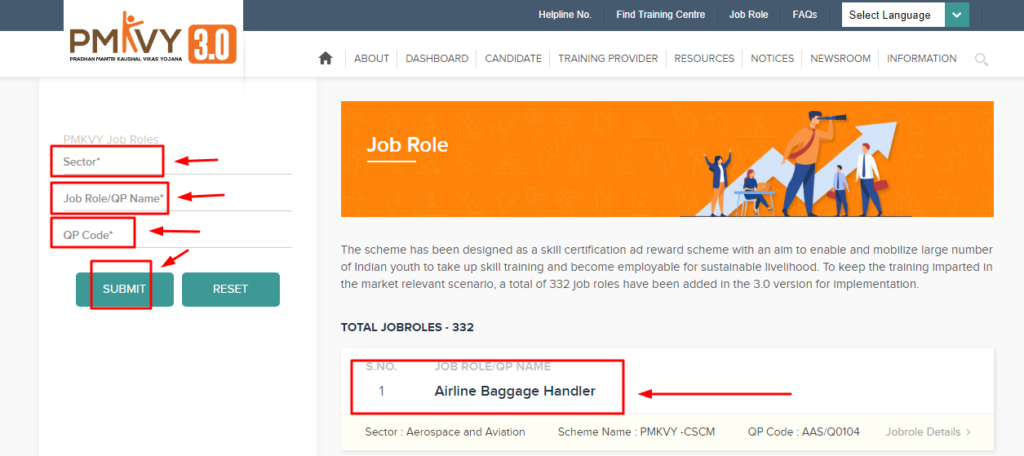
Task: Open the TRAINING PROVIDER menu
Action: tap(608, 59)
